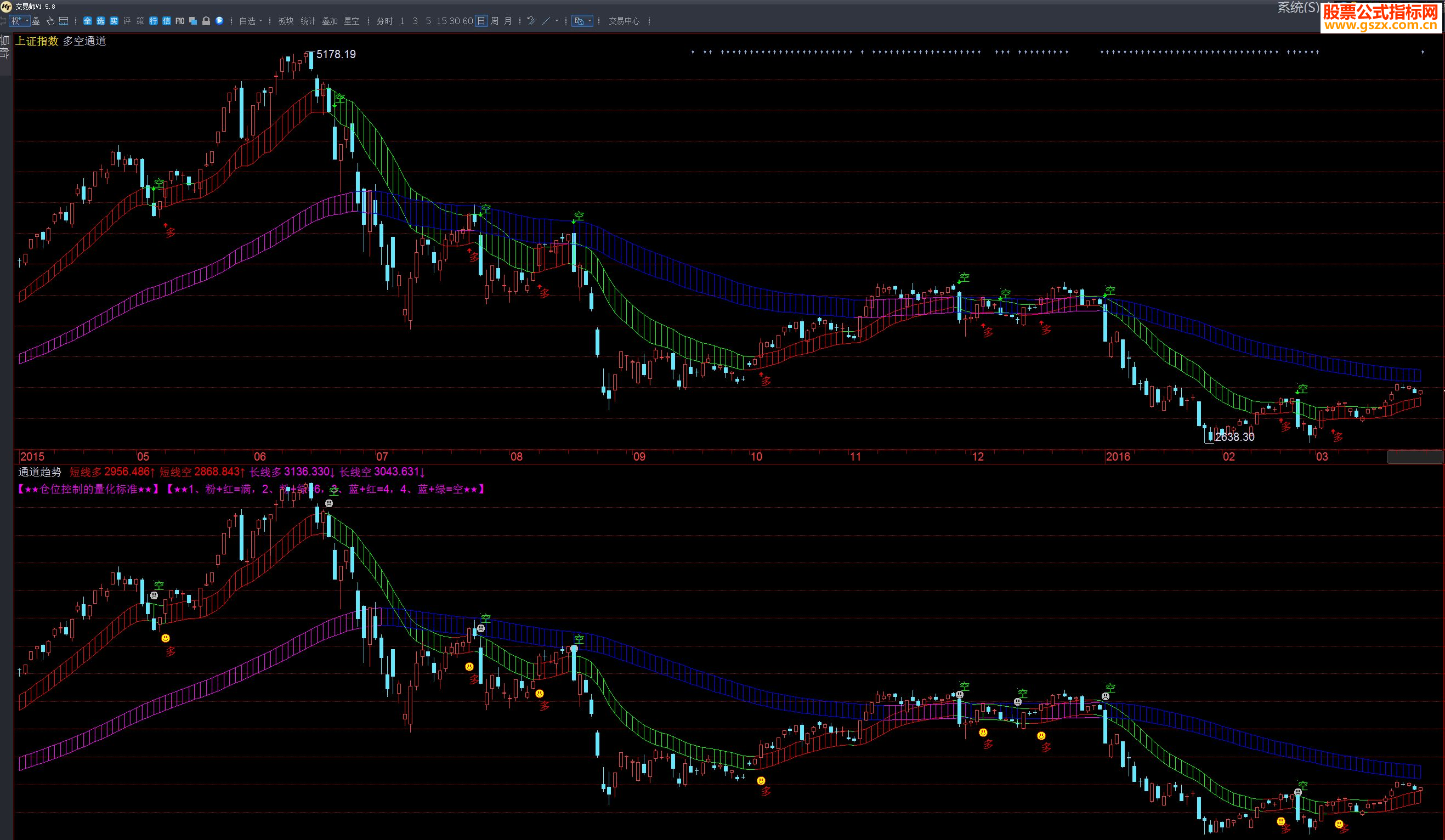
Task: Click the blue 选 stock picker icon
Action: coord(101,21)
